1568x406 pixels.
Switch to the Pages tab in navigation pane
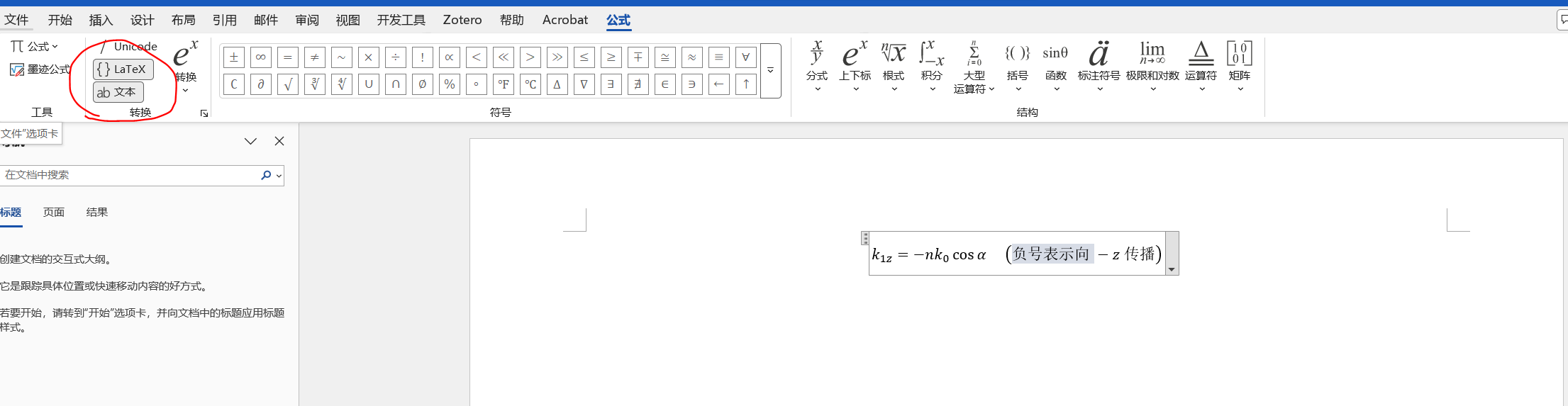54,212
